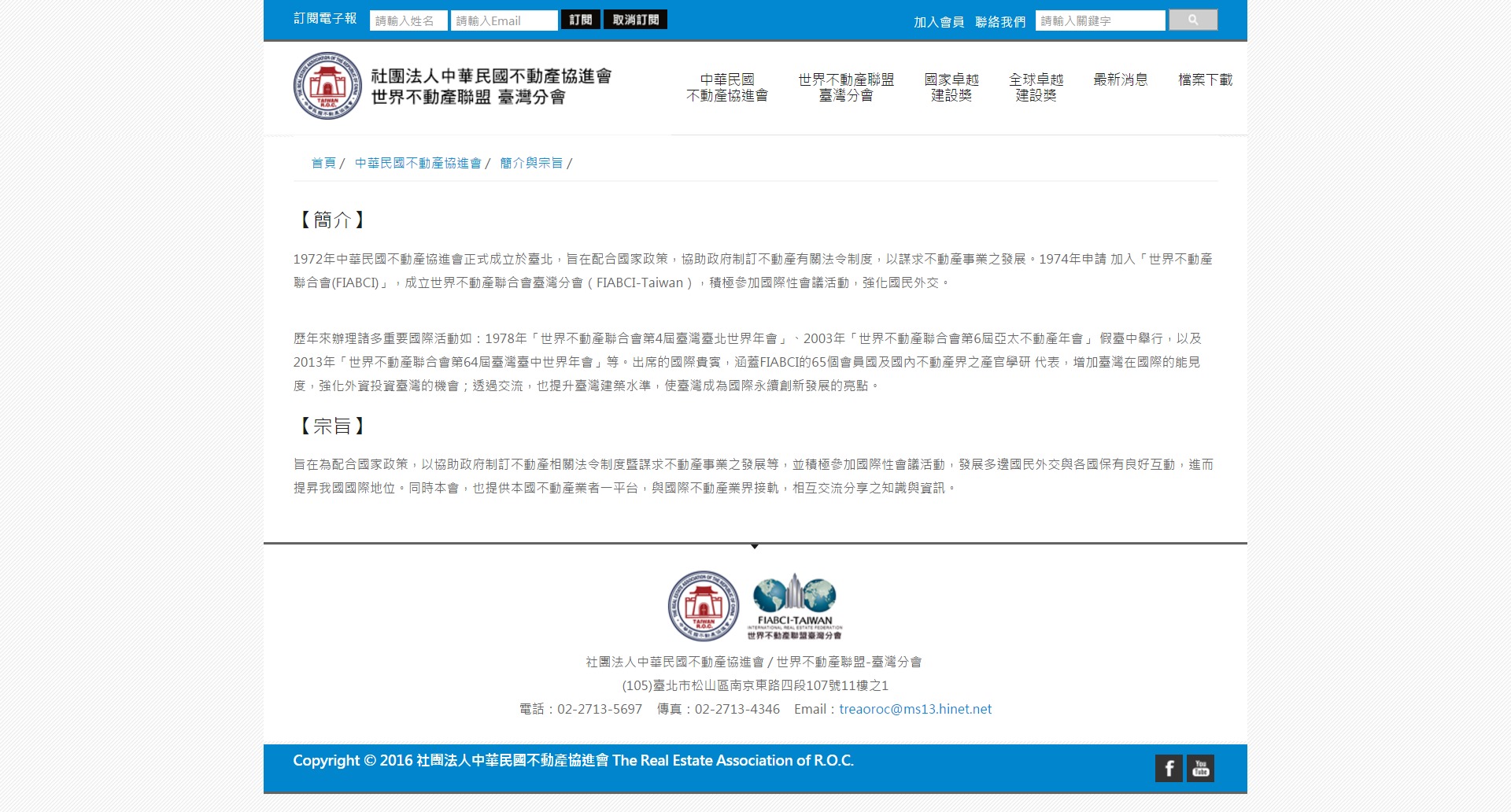Open the 中華民國不動產協進會 nav menu
The image size is (1511, 812).
726,87
